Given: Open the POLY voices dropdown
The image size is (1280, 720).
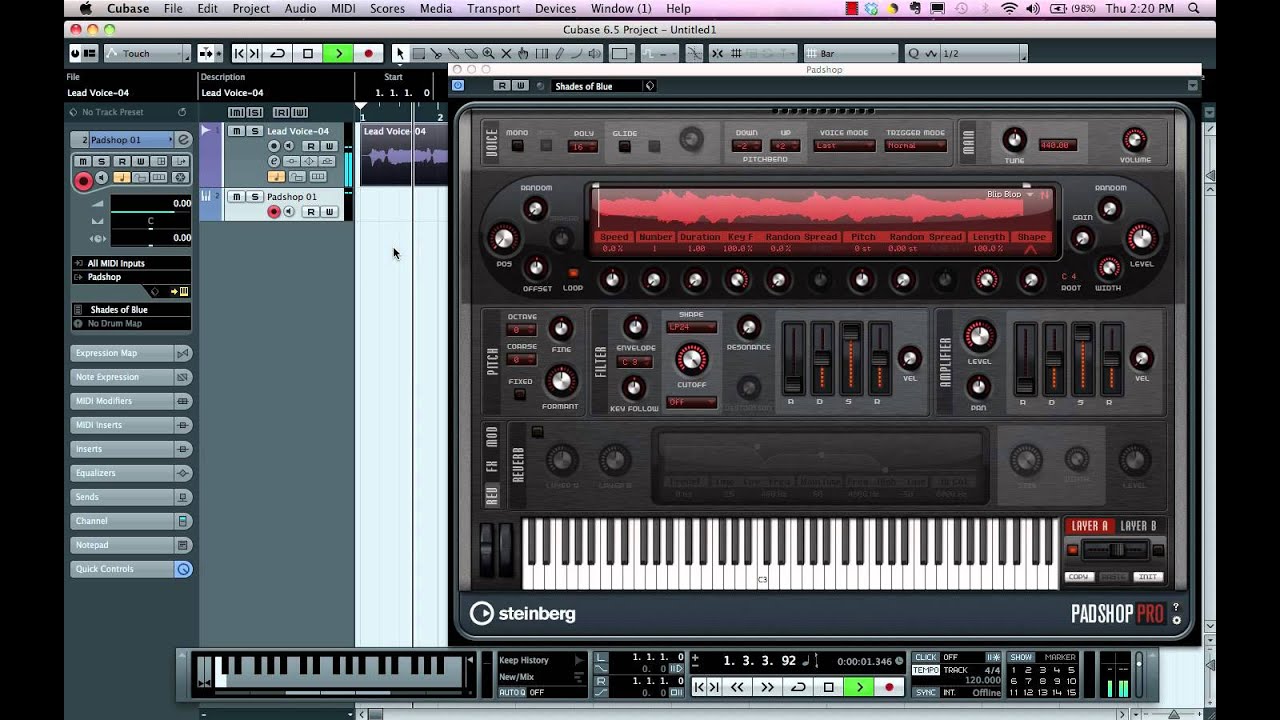Looking at the screenshot, I should tap(583, 147).
